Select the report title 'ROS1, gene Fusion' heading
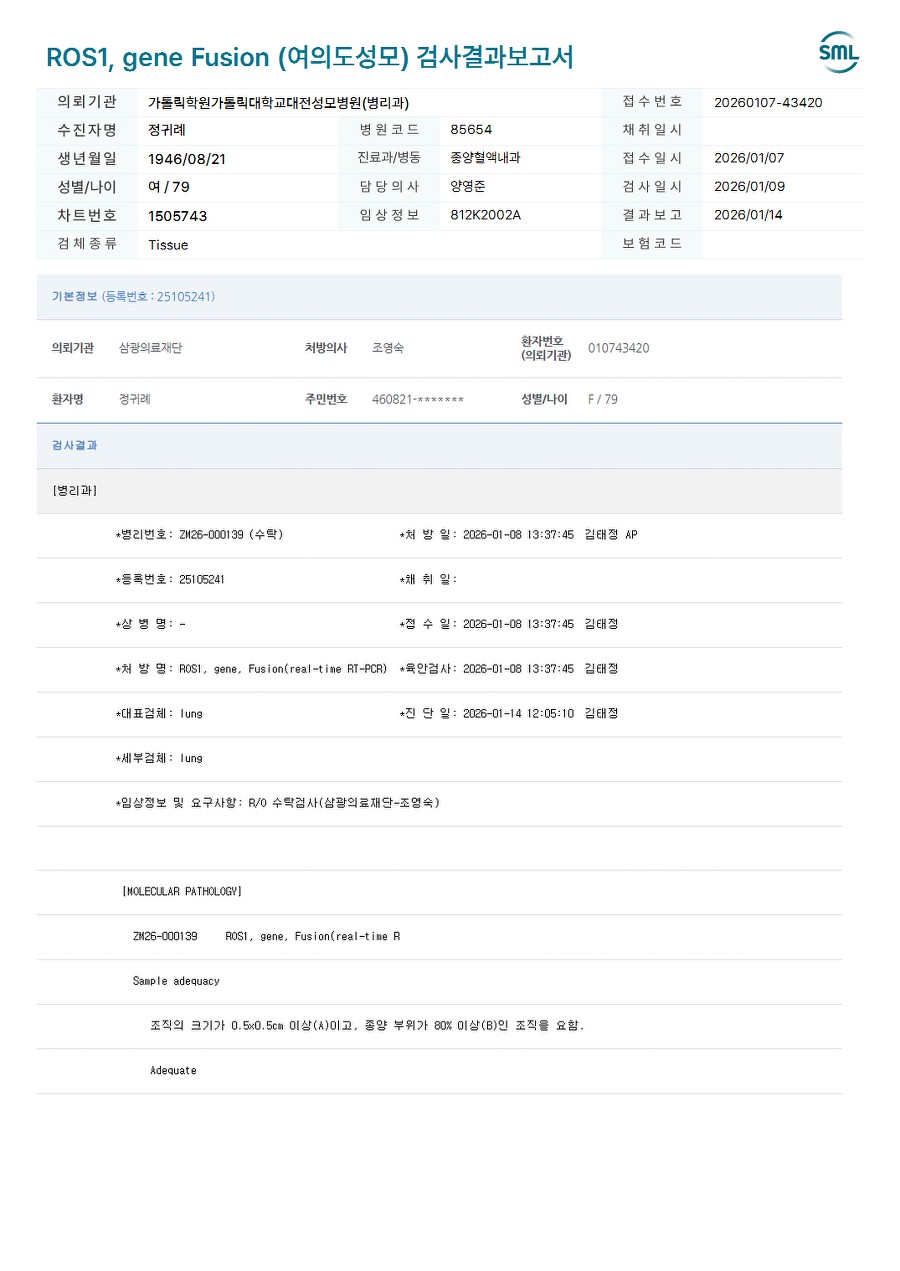 [310, 57]
